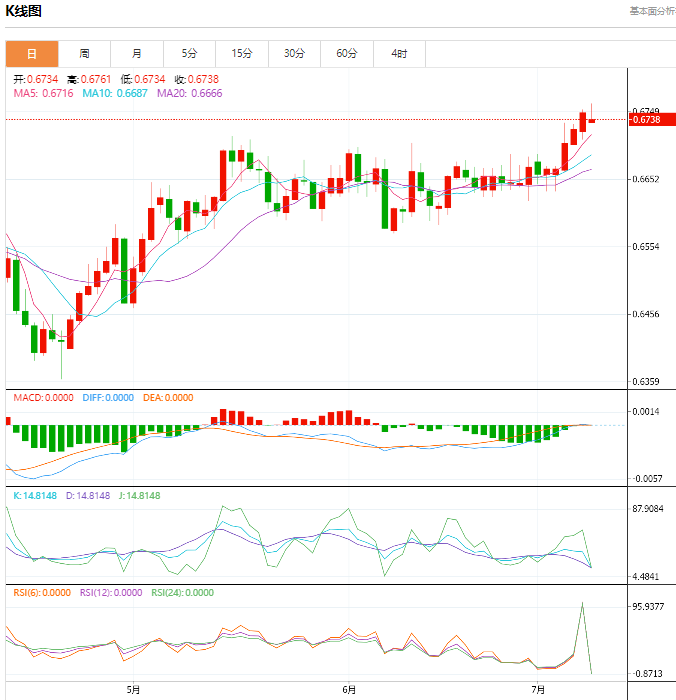Click the MA5 indicator label
The image size is (676, 700).
click(x=43, y=93)
